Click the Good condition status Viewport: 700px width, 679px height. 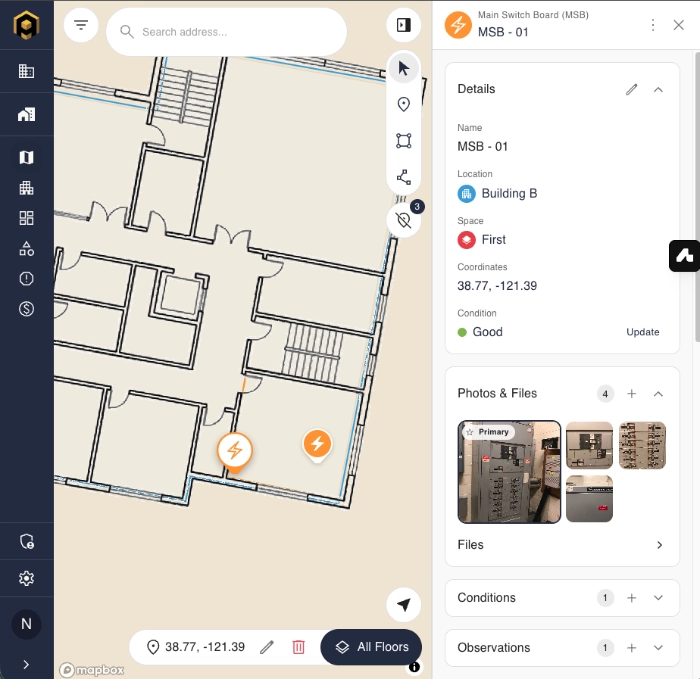(x=480, y=332)
